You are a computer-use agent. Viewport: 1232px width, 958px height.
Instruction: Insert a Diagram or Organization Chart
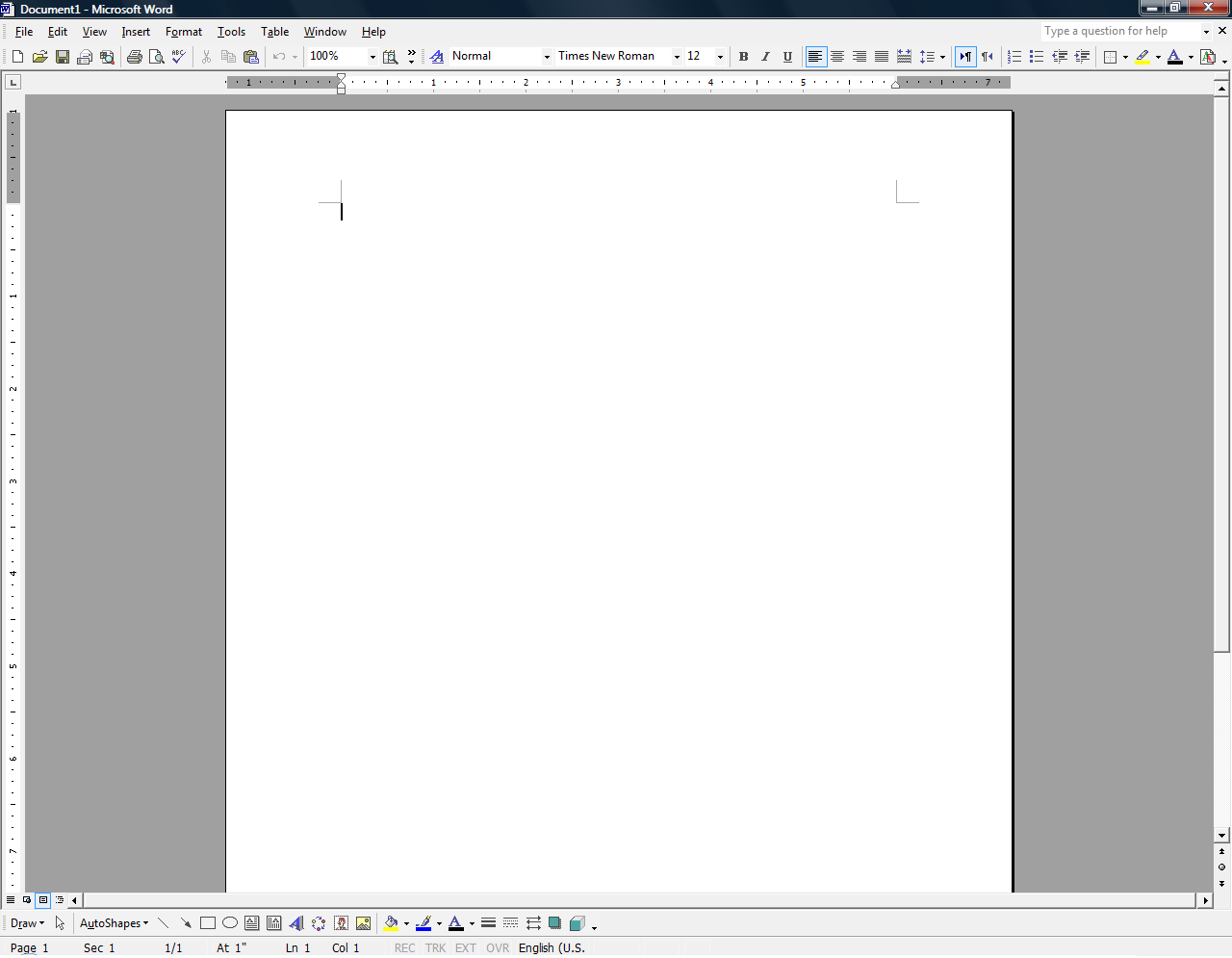(319, 923)
